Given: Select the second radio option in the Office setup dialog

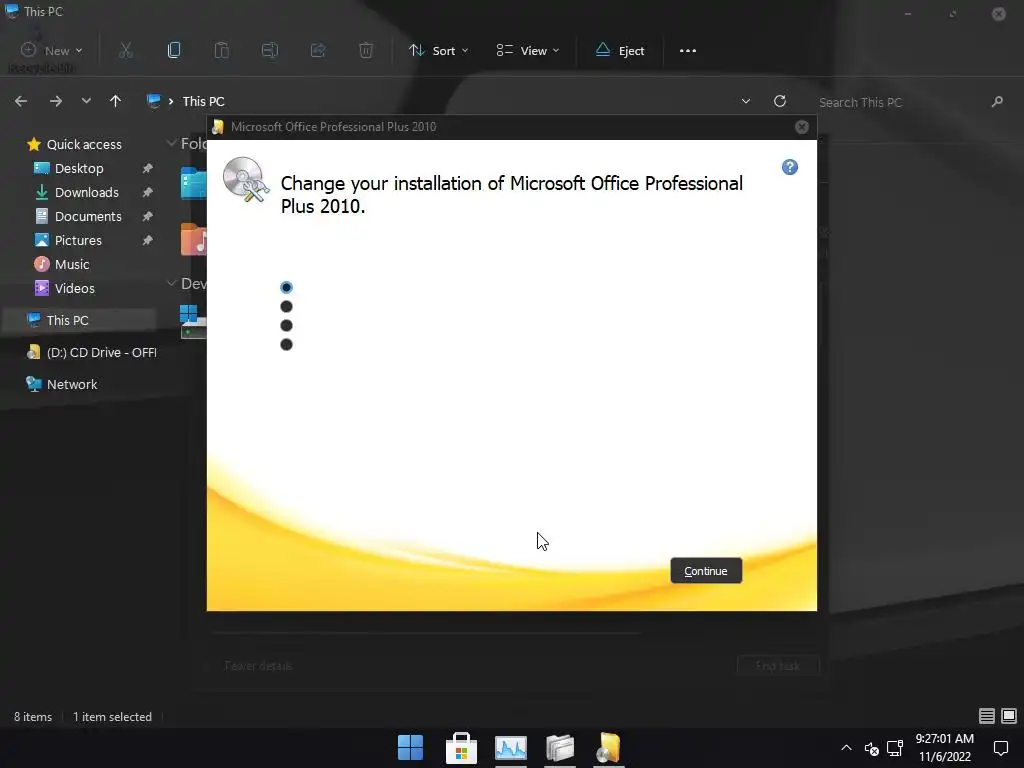Looking at the screenshot, I should 286,306.
